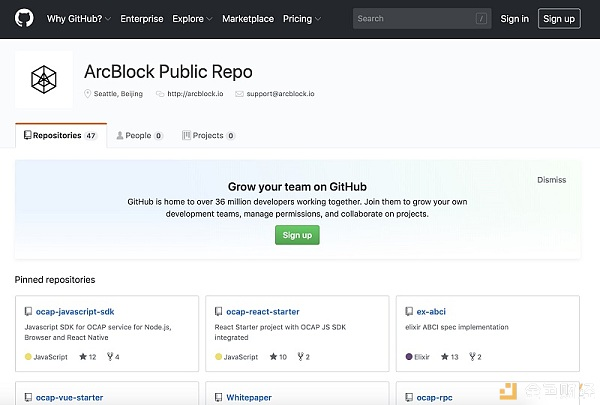The image size is (600, 405).
Task: Click the Seattle, Beijing location text
Action: click(118, 94)
